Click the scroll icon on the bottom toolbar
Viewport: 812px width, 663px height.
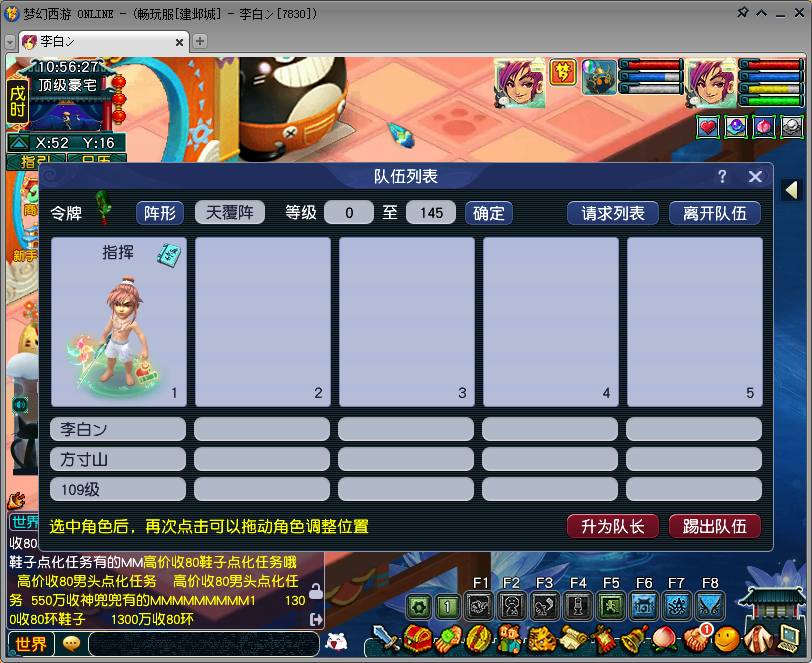[x=574, y=640]
